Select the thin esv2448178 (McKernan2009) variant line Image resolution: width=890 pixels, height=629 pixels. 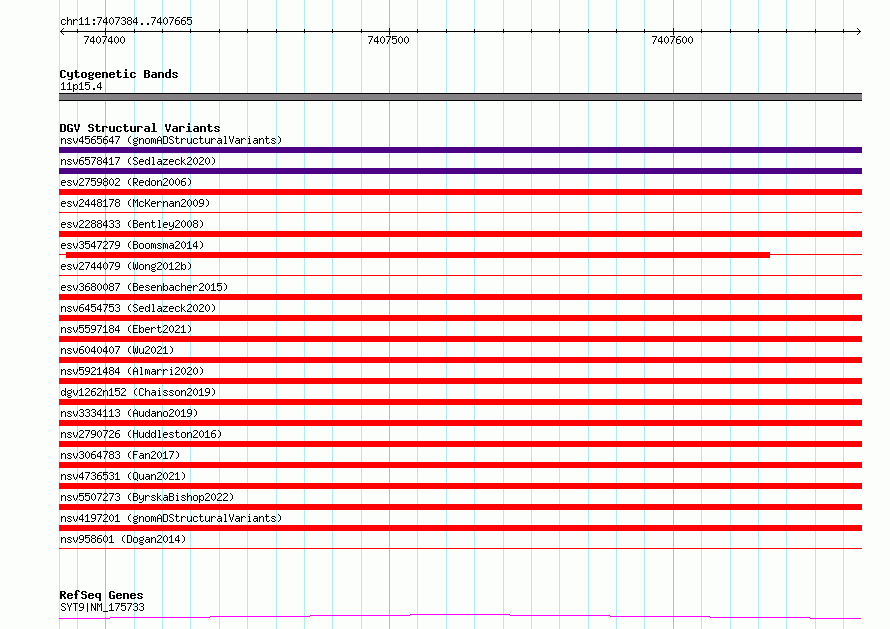(460, 213)
